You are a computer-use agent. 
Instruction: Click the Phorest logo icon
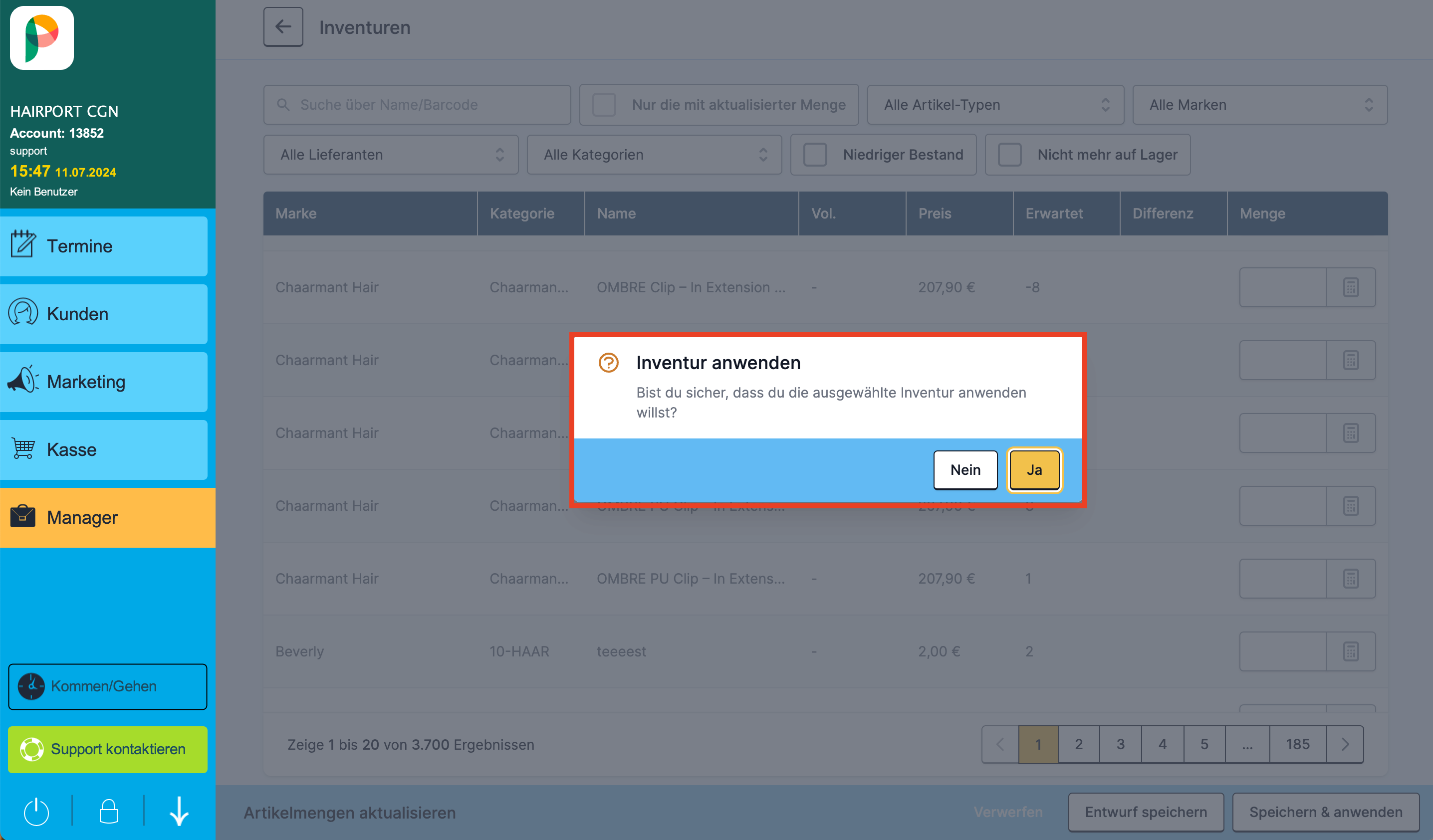(x=41, y=37)
